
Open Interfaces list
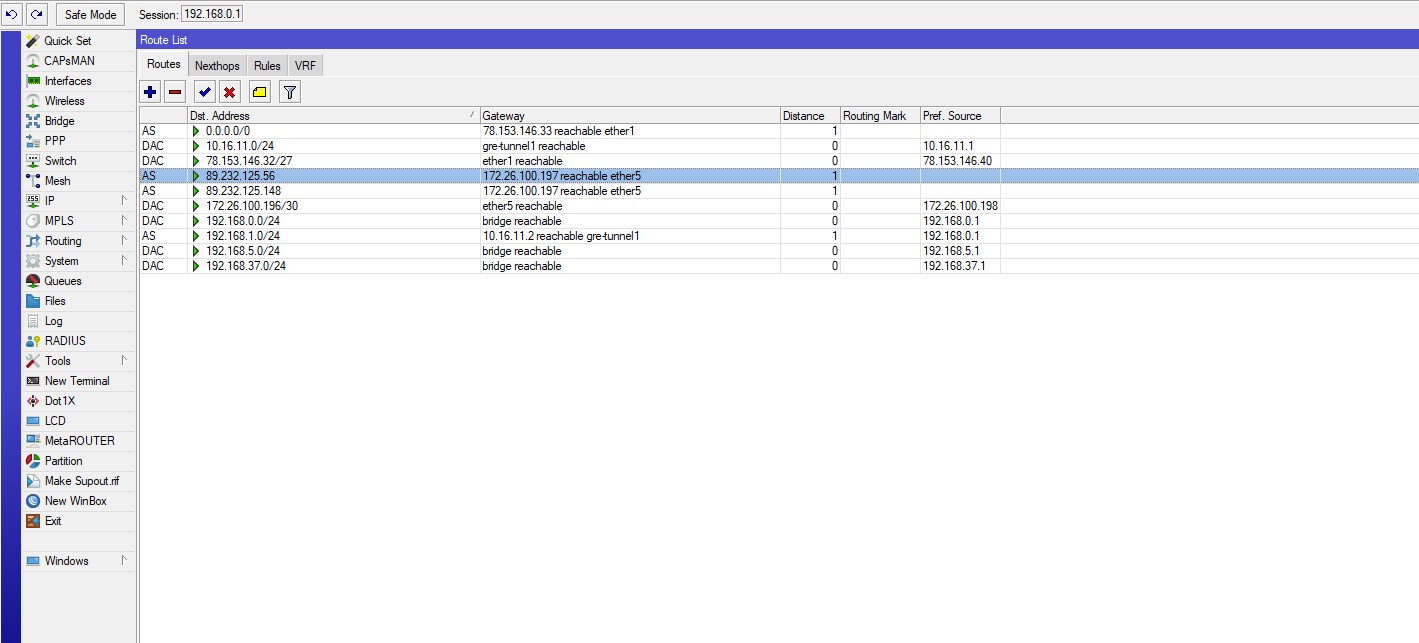click(68, 81)
